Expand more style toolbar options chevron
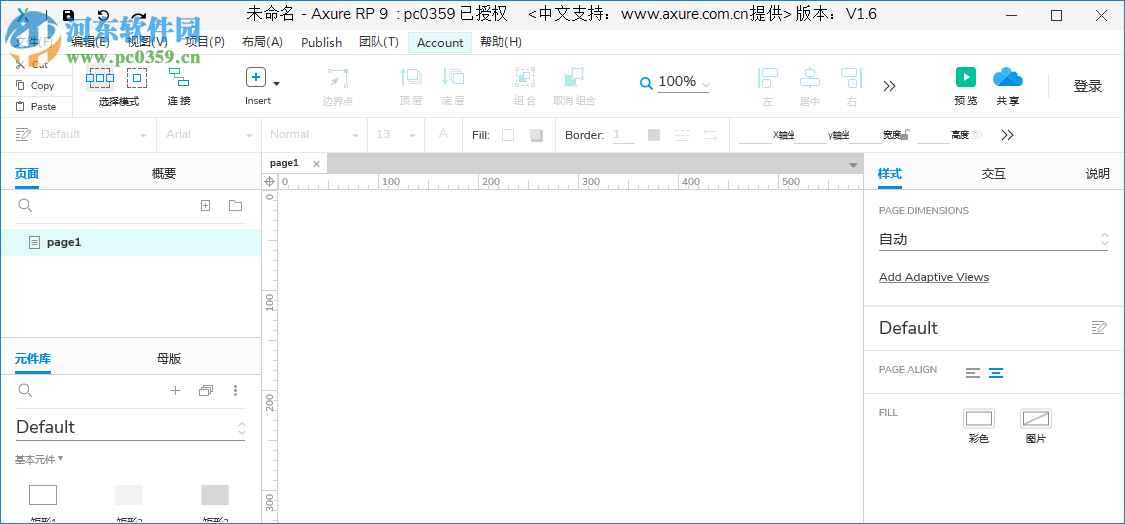Screen dimensions: 1125x524 [x=1007, y=135]
